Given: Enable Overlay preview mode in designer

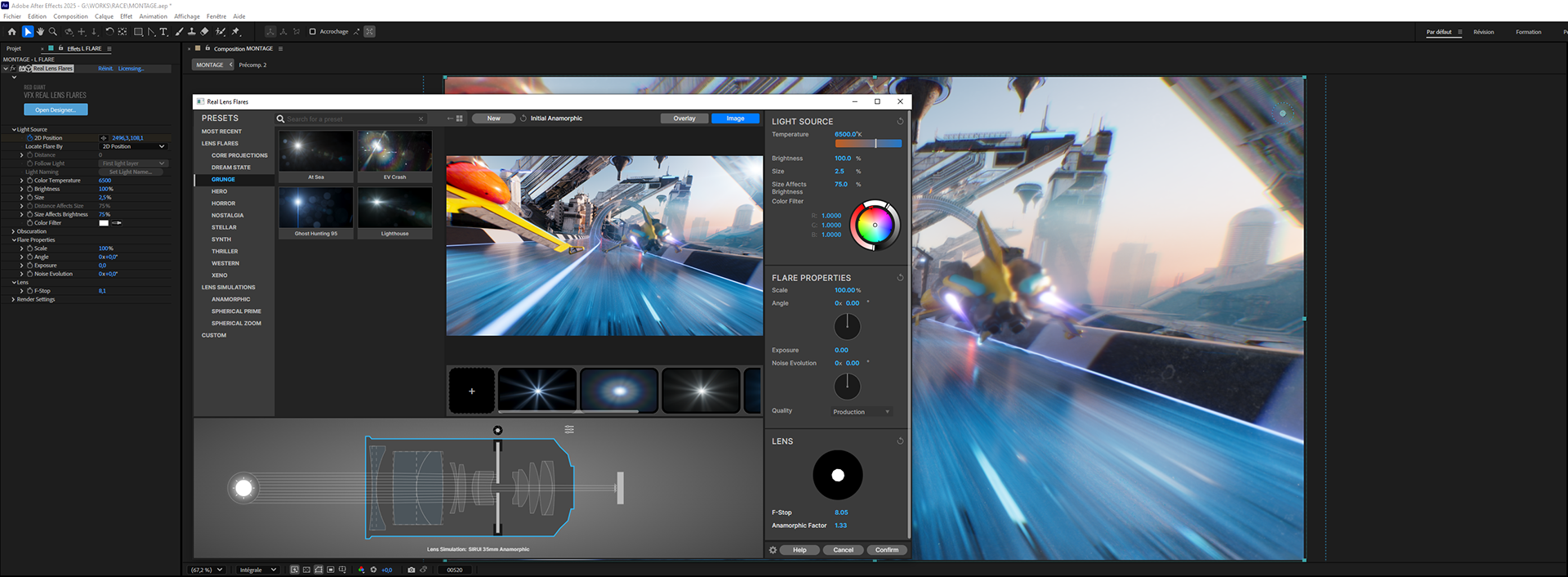Looking at the screenshot, I should (684, 119).
